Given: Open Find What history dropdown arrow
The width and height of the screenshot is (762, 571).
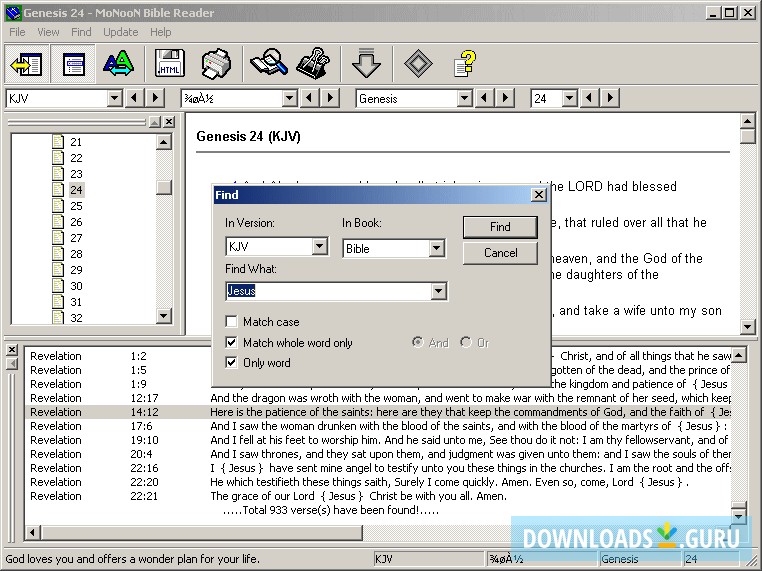Looking at the screenshot, I should point(438,291).
